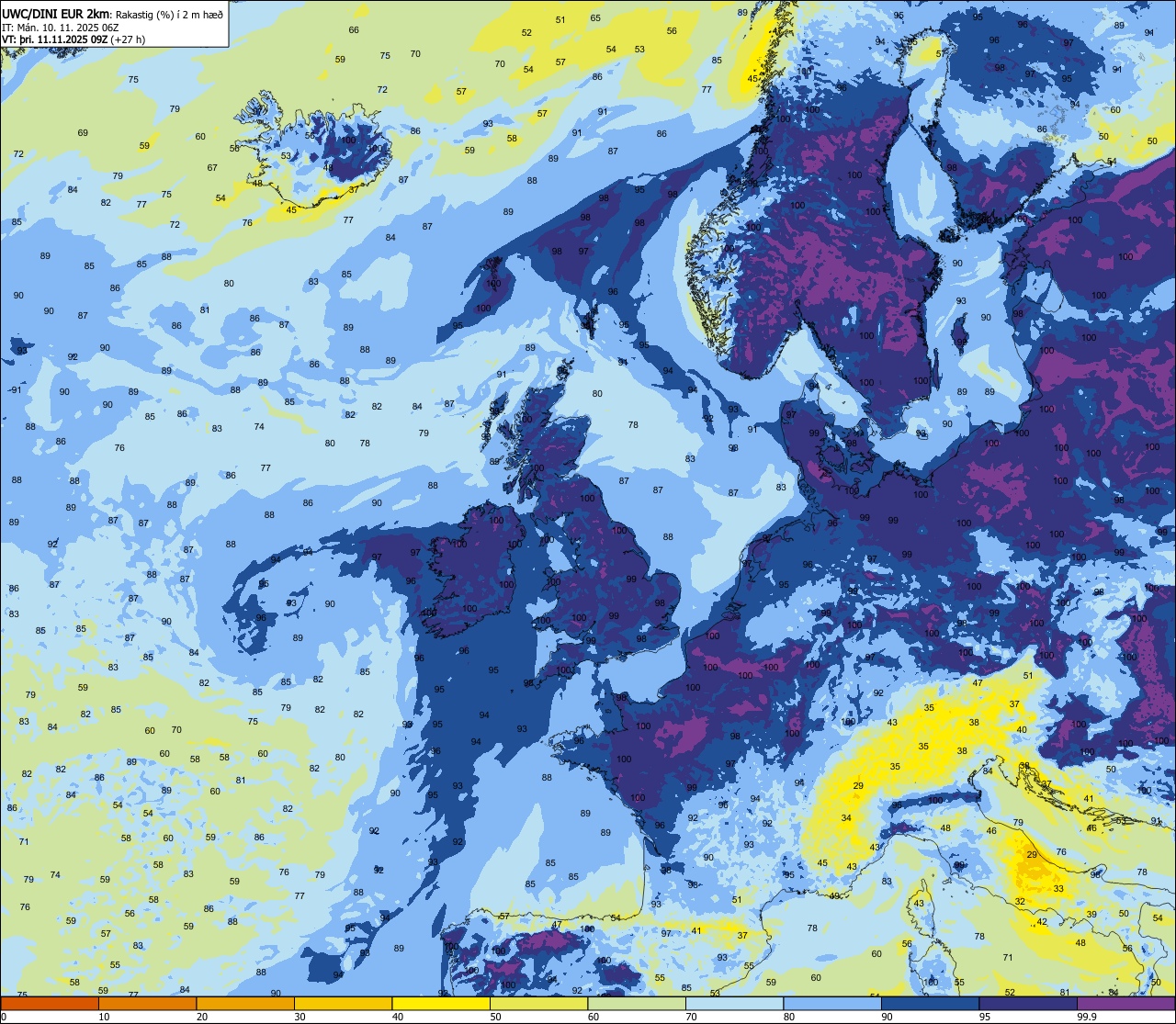Click the legend tick label 95
This screenshot has height=1024, width=1176.
pos(985,1017)
